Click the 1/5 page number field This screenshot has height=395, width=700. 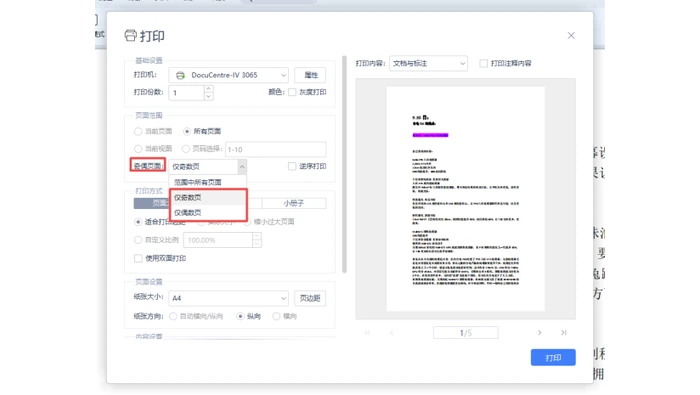465,333
